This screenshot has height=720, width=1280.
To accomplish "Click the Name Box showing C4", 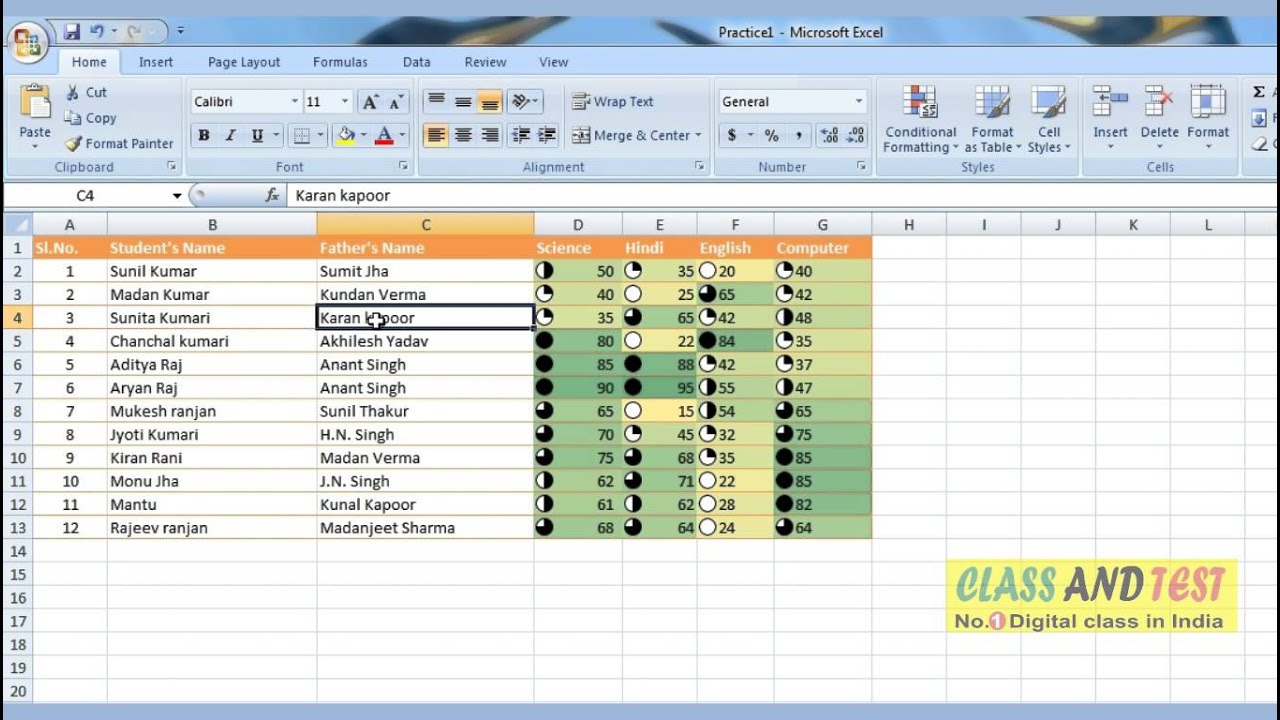I will tap(85, 196).
